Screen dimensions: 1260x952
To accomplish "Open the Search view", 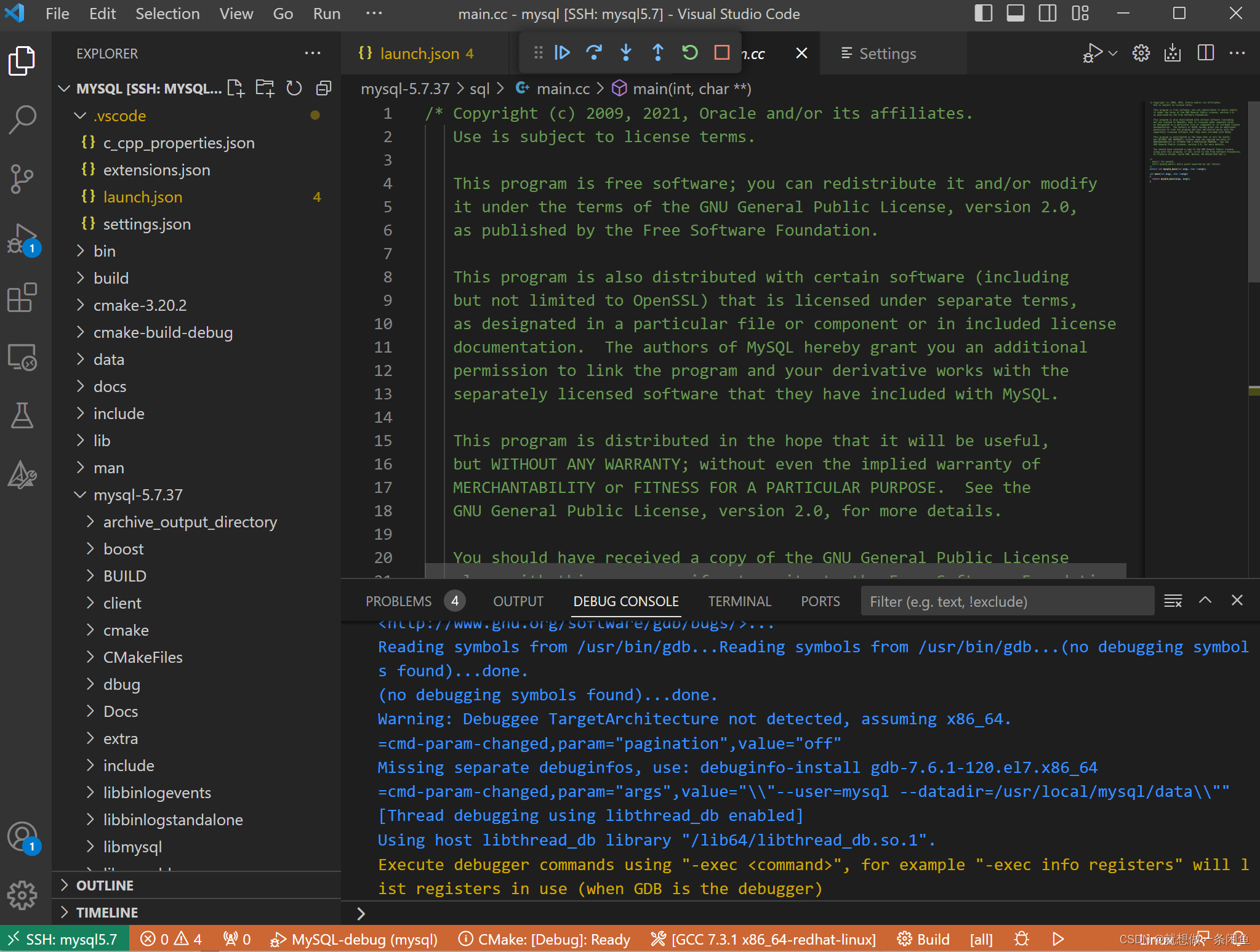I will point(22,119).
